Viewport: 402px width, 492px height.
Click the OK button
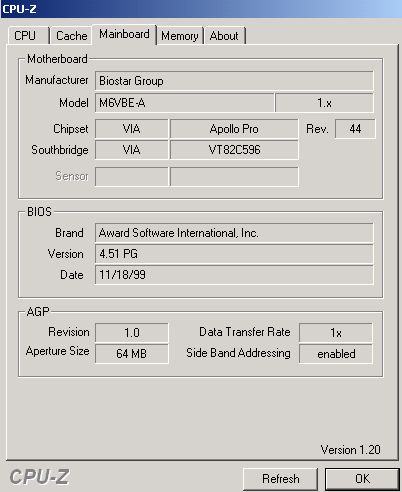362,479
